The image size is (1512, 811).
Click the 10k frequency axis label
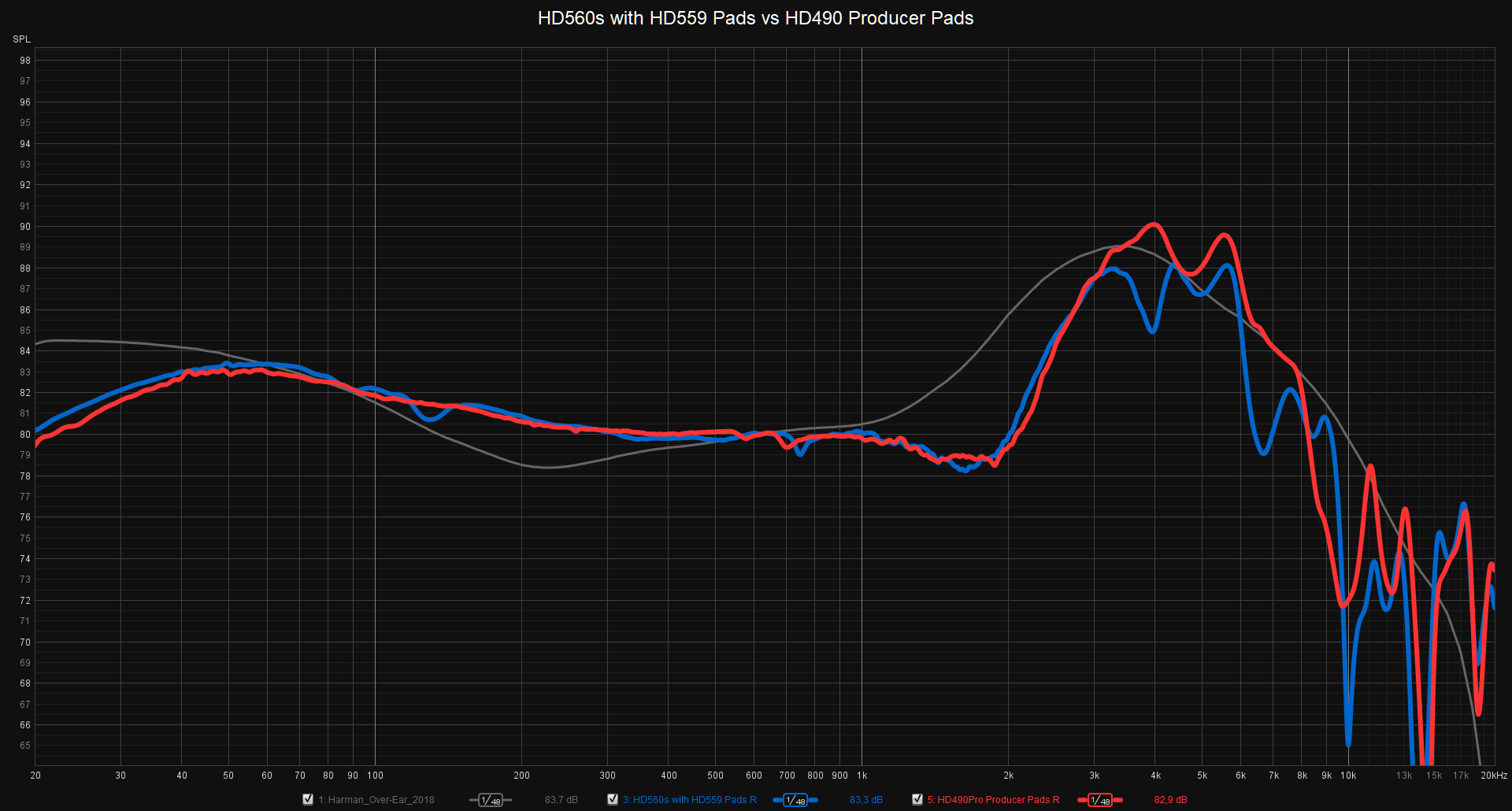pyautogui.click(x=1348, y=776)
